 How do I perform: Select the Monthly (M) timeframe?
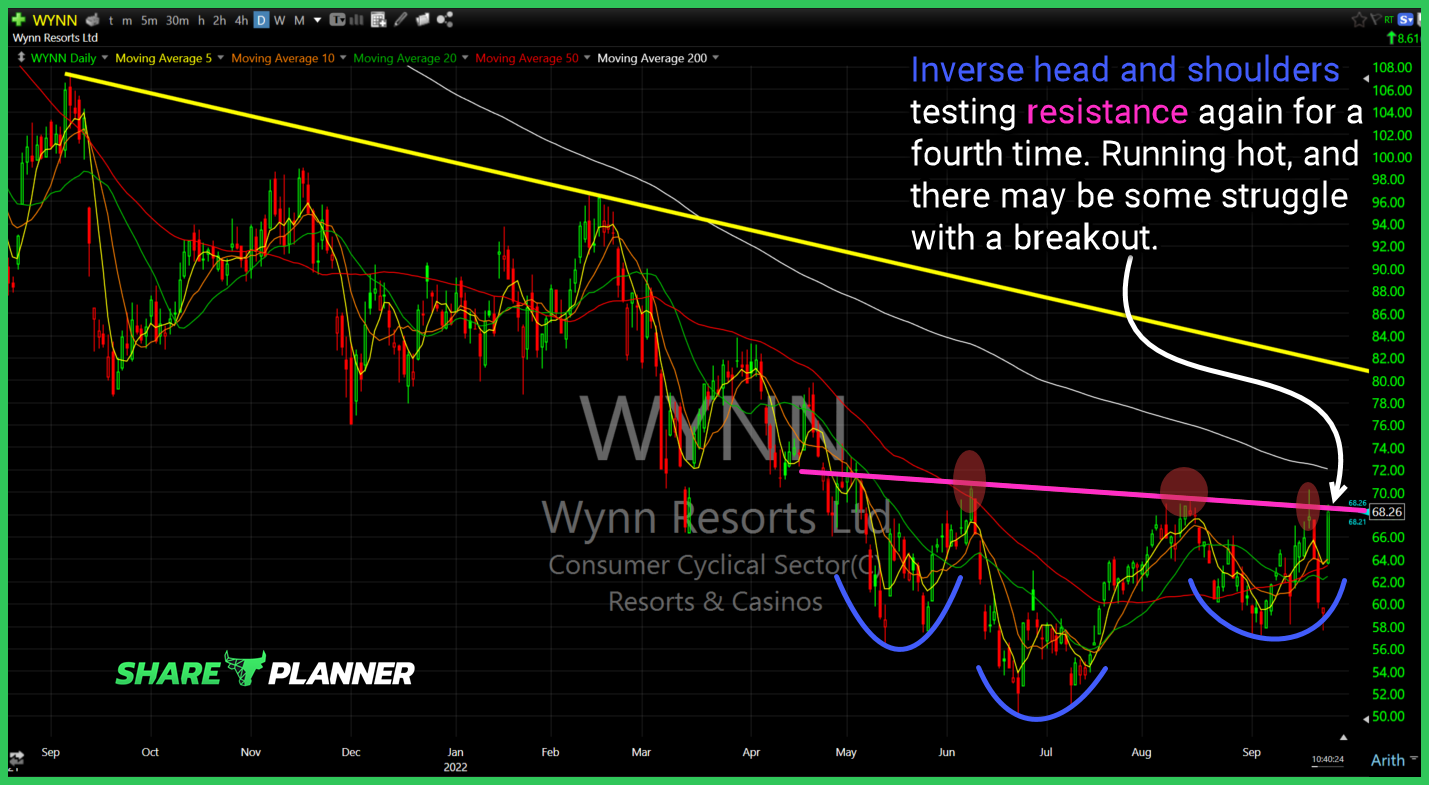pyautogui.click(x=299, y=20)
